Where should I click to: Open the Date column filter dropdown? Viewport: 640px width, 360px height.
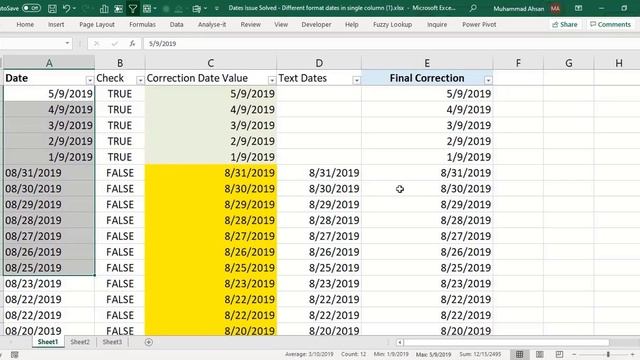pyautogui.click(x=89, y=80)
